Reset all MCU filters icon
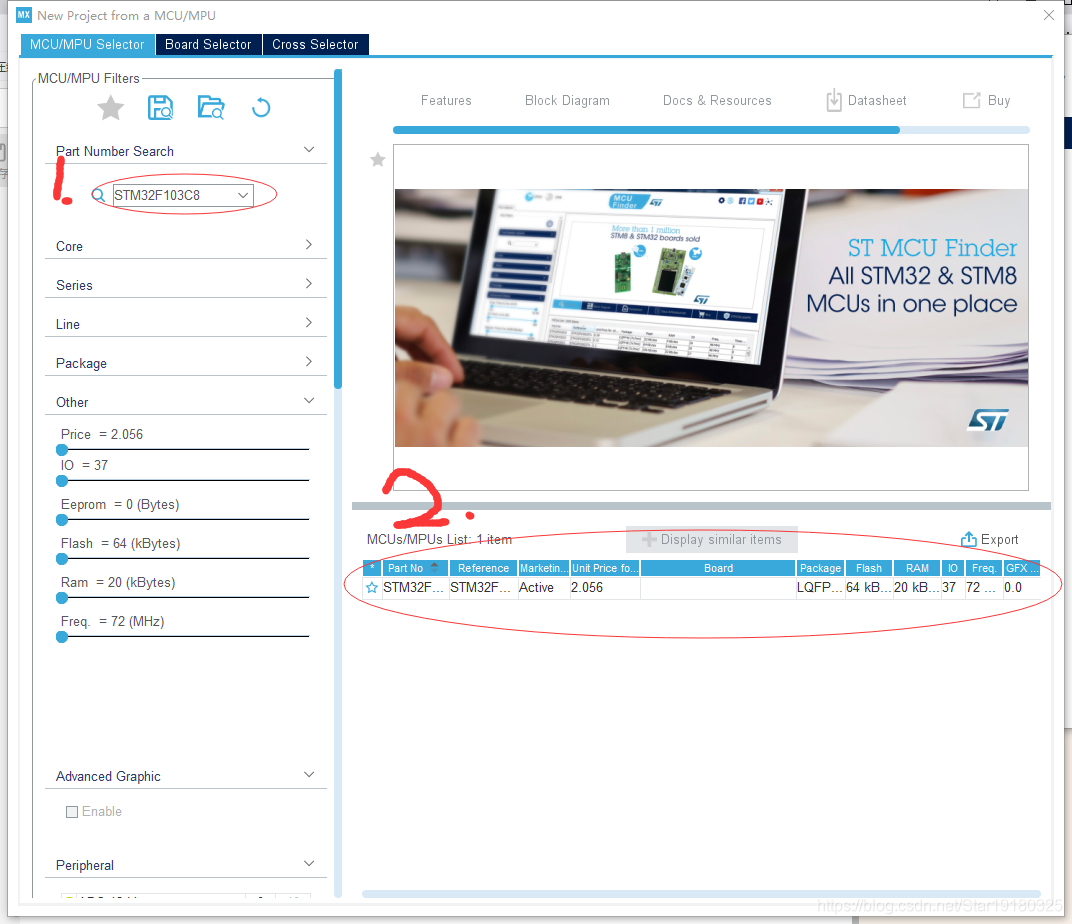The width and height of the screenshot is (1072, 924). click(261, 108)
